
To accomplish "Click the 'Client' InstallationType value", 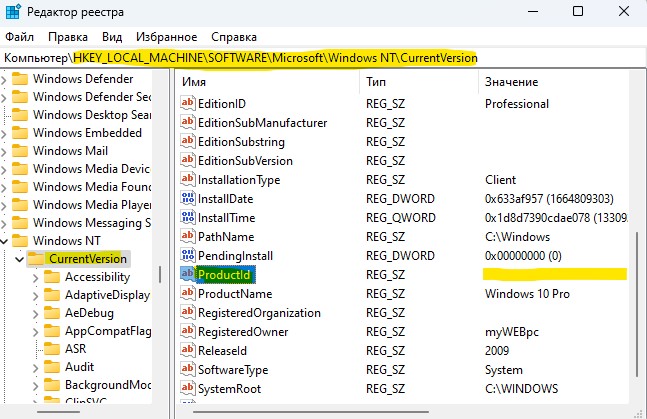I will point(501,180).
